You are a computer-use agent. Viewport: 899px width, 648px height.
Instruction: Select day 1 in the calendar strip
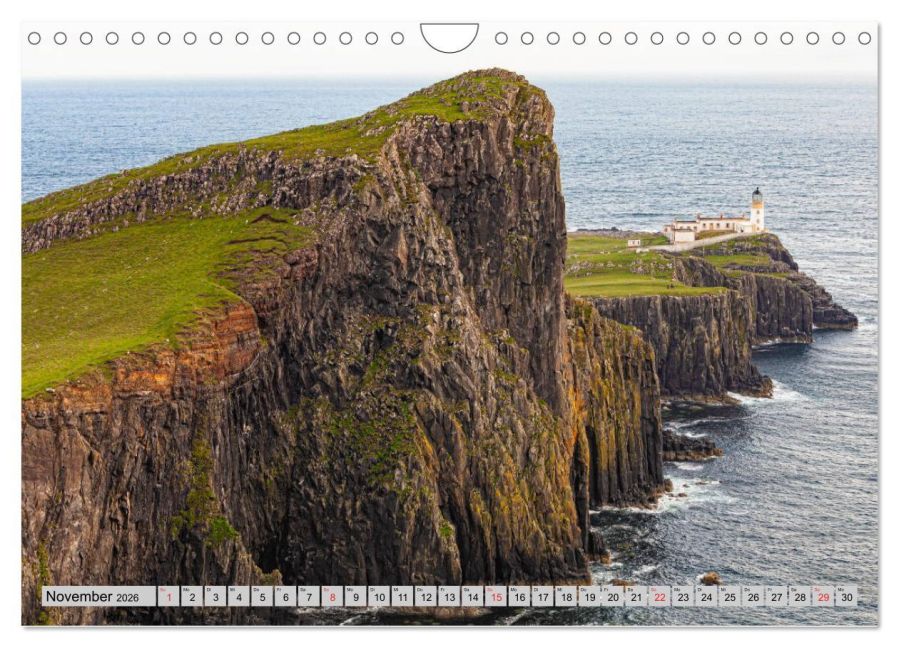tap(169, 596)
